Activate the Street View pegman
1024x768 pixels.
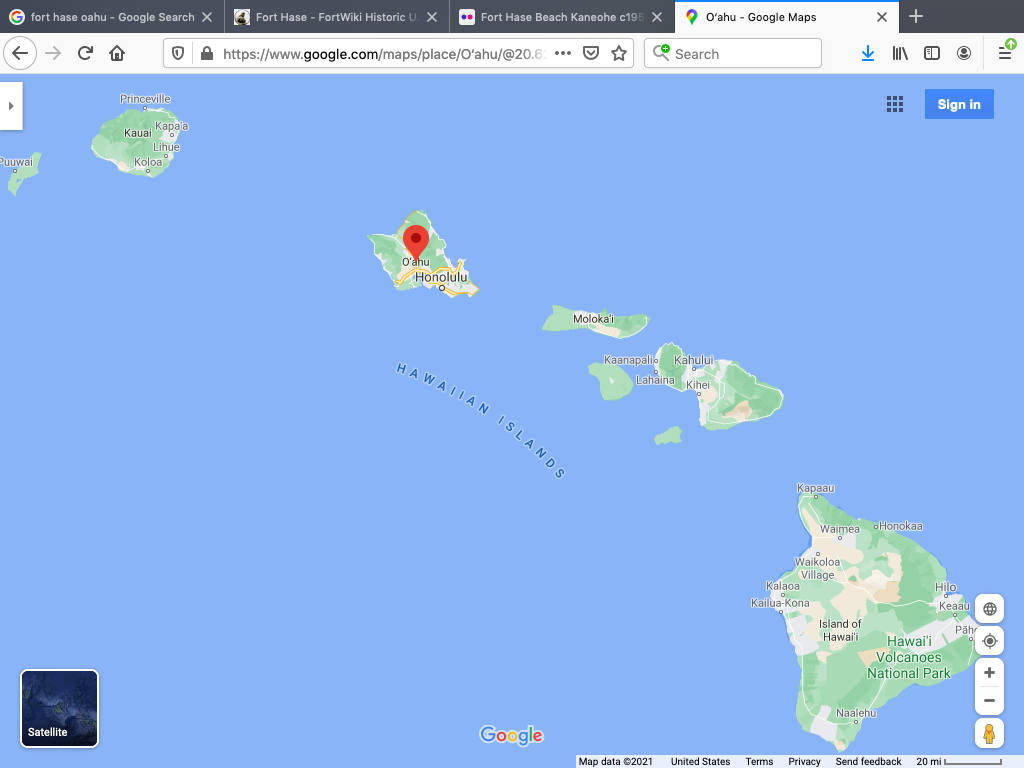(989, 733)
